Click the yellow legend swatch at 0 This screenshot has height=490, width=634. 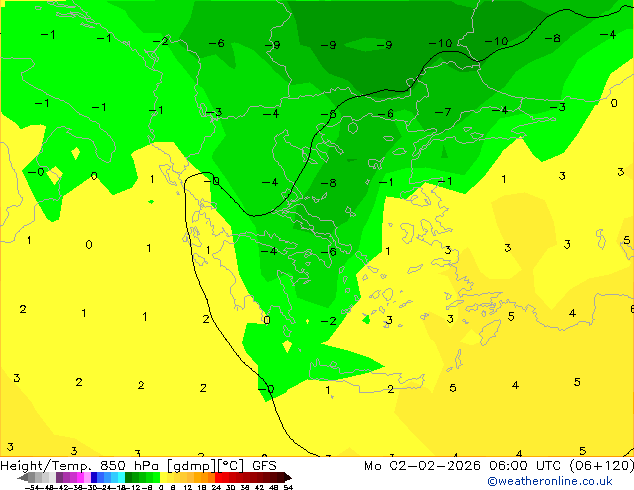point(163,477)
